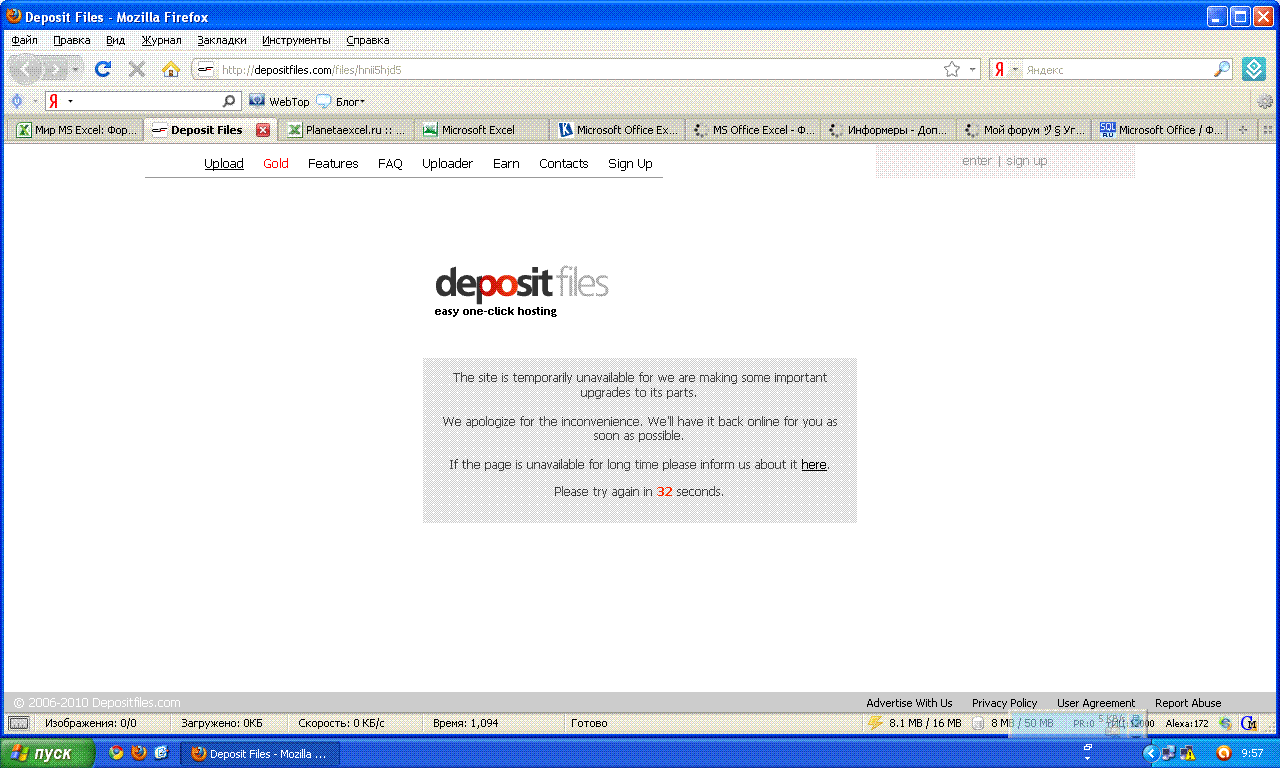Click the magnifier in the Yandex toolbar search field

click(x=229, y=101)
